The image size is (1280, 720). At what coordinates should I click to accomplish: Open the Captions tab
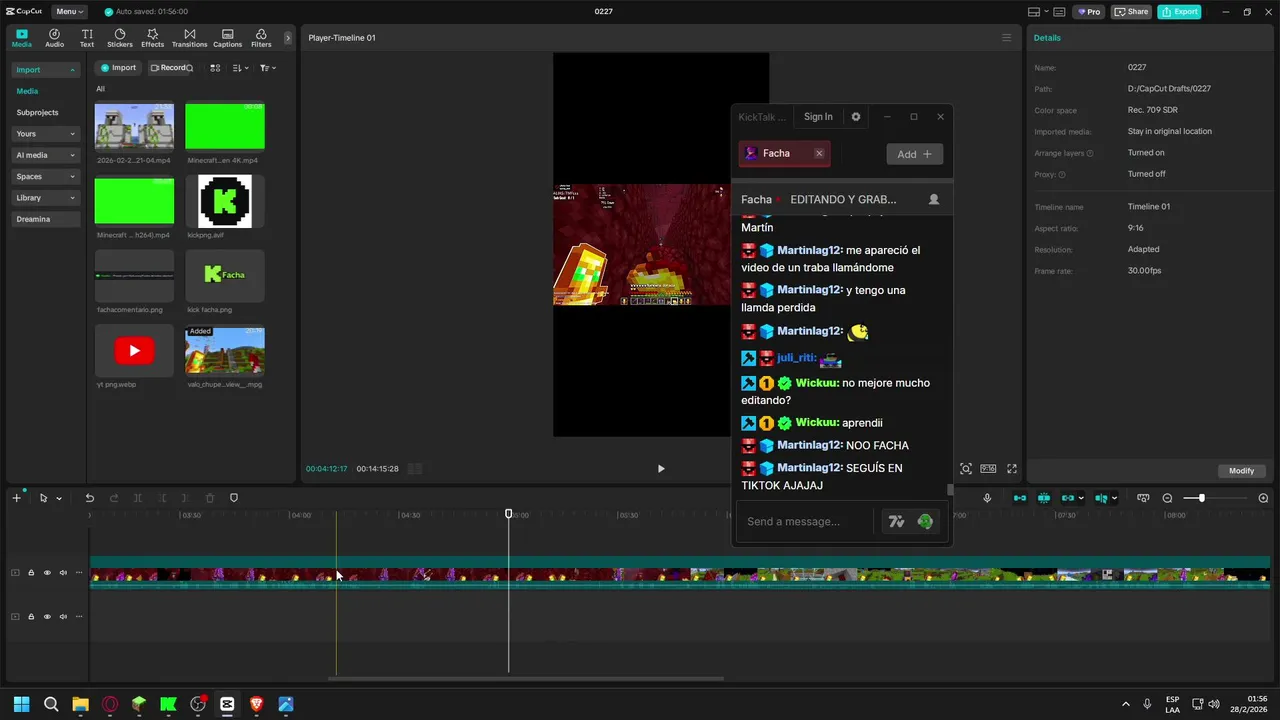[227, 38]
